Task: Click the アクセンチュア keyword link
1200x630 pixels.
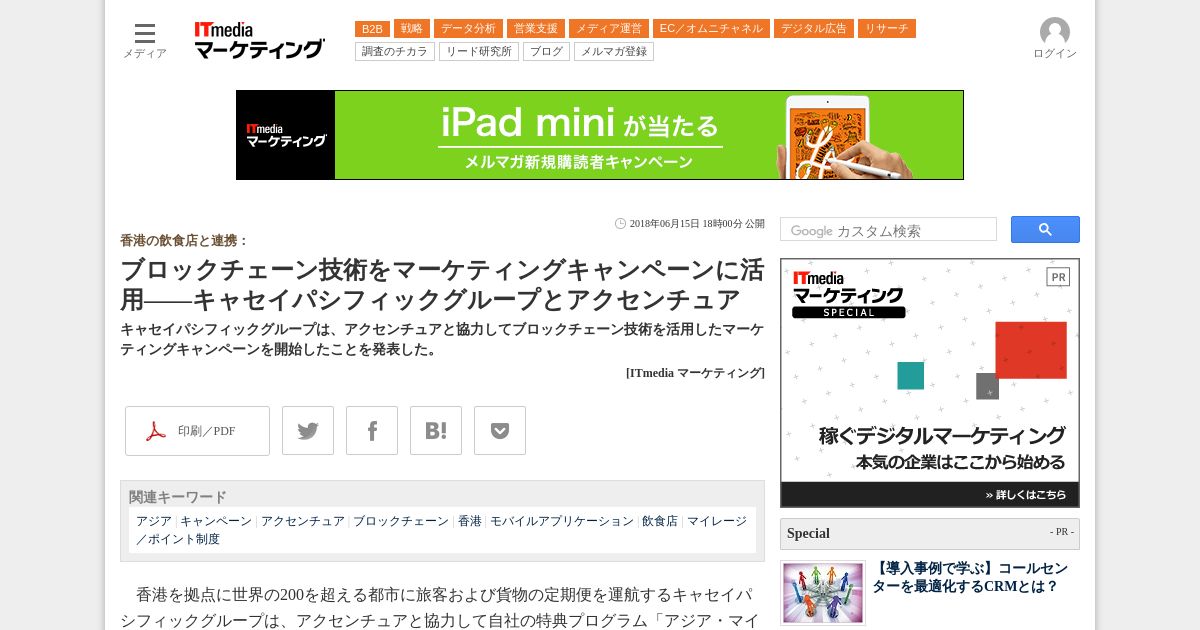Action: [302, 521]
